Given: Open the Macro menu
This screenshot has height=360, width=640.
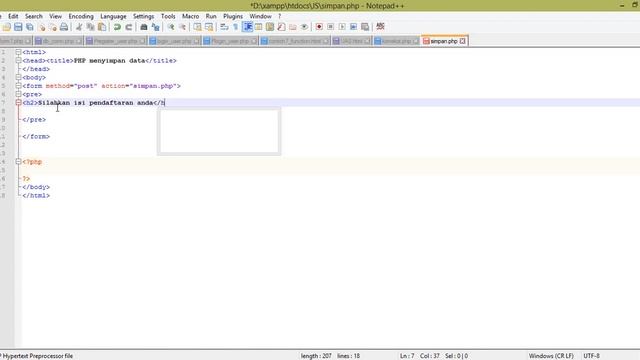Looking at the screenshot, I should click(190, 16).
